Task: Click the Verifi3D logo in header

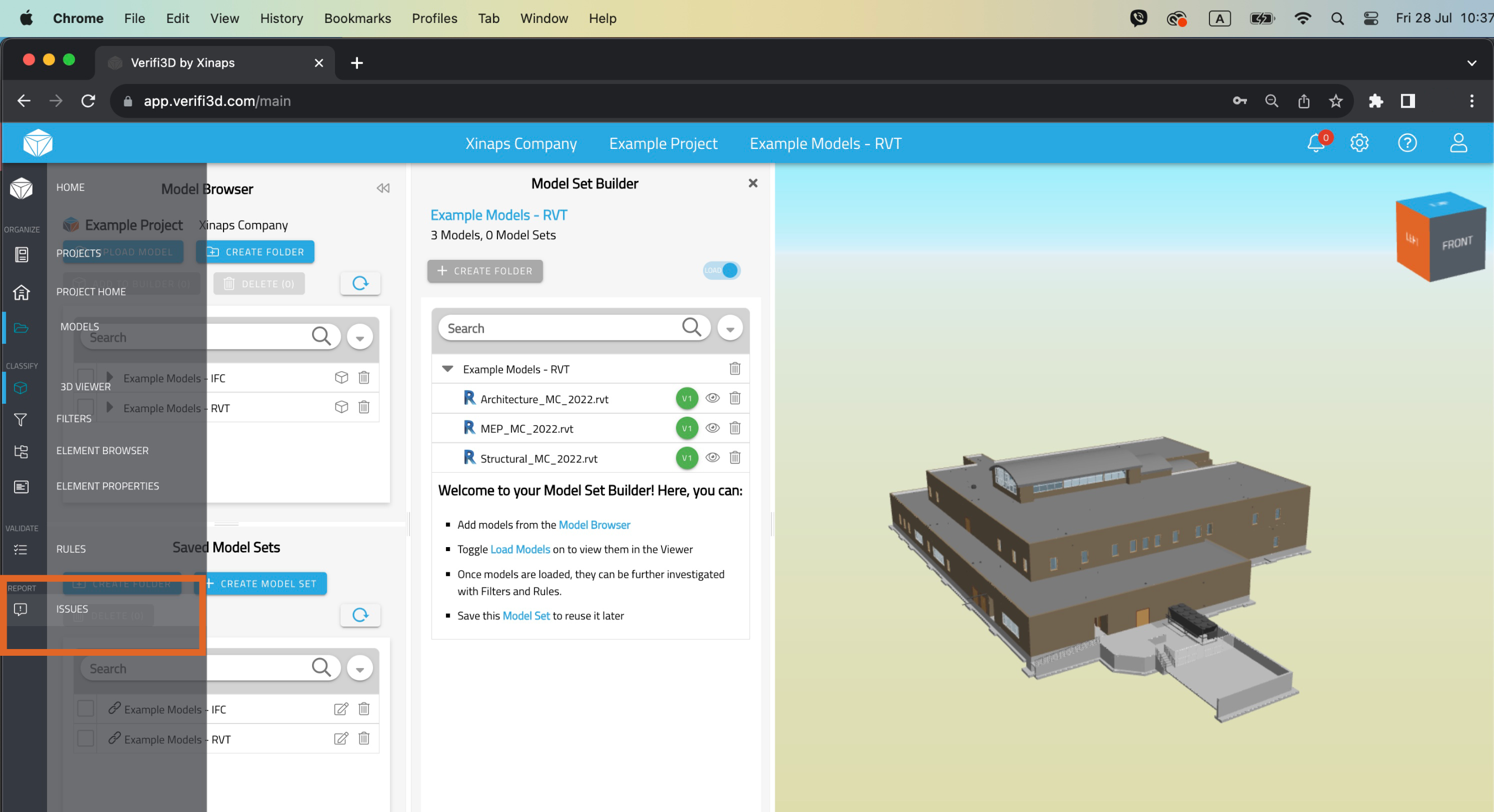Action: click(38, 143)
